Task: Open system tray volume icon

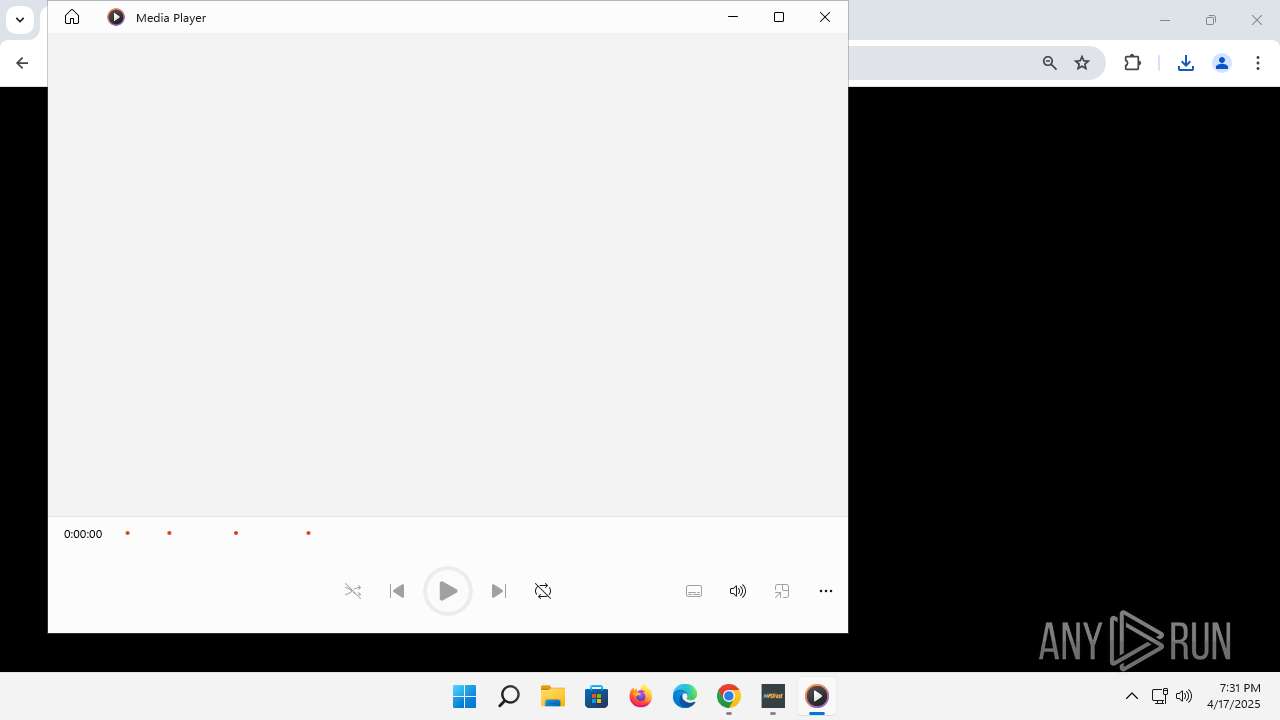Action: pos(1184,696)
